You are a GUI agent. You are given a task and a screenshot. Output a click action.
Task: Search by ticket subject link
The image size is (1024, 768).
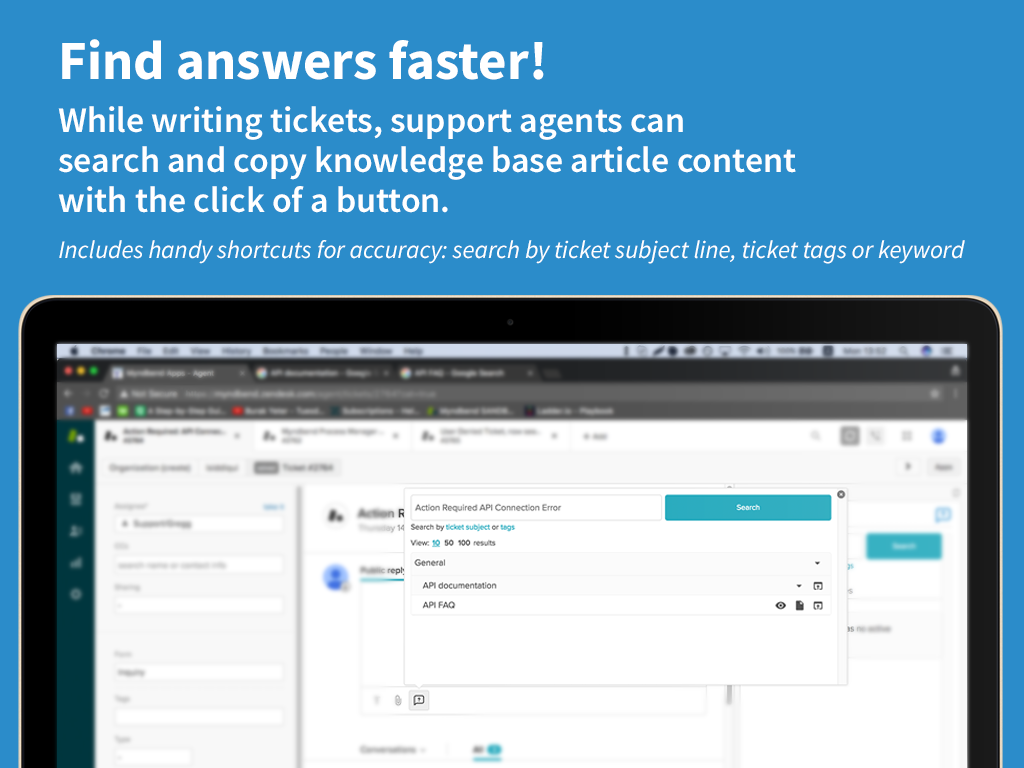[467, 527]
